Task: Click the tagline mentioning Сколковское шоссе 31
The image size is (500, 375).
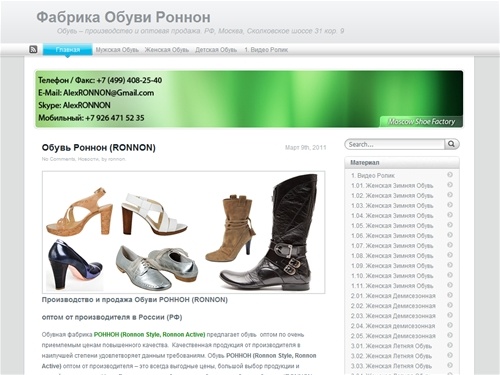Action: 200,31
